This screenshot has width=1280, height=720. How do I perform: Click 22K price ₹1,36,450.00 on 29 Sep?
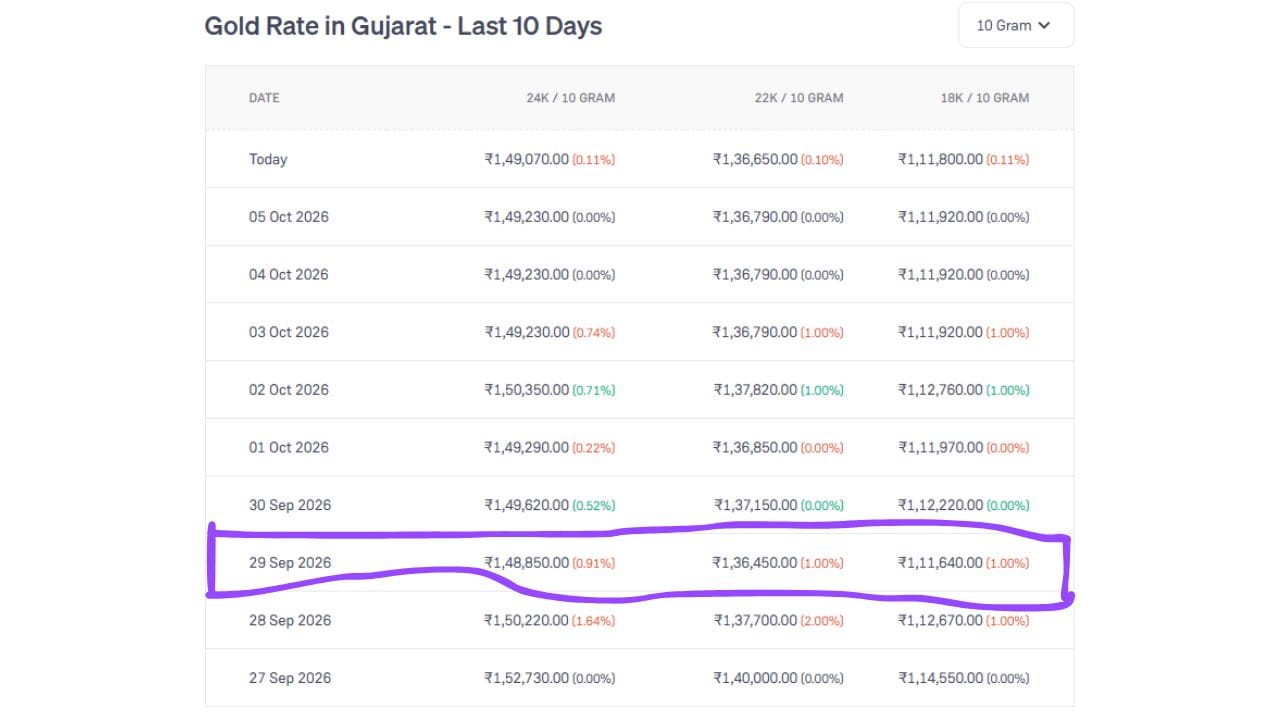755,563
